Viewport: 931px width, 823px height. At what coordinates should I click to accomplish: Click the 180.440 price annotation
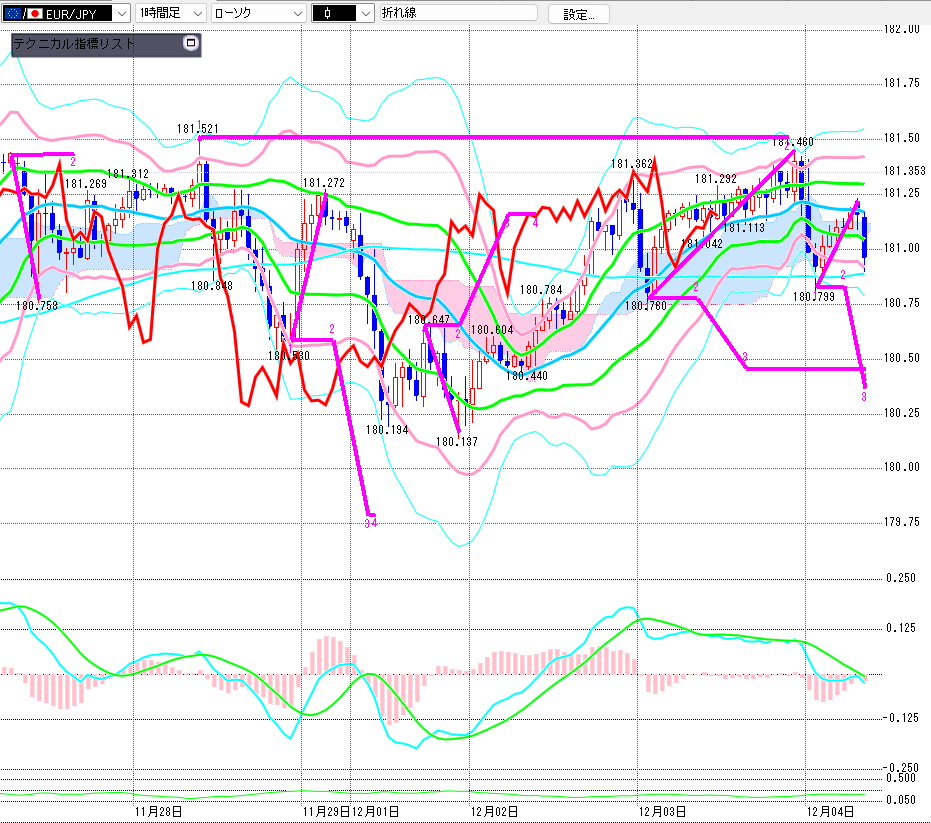tap(526, 376)
